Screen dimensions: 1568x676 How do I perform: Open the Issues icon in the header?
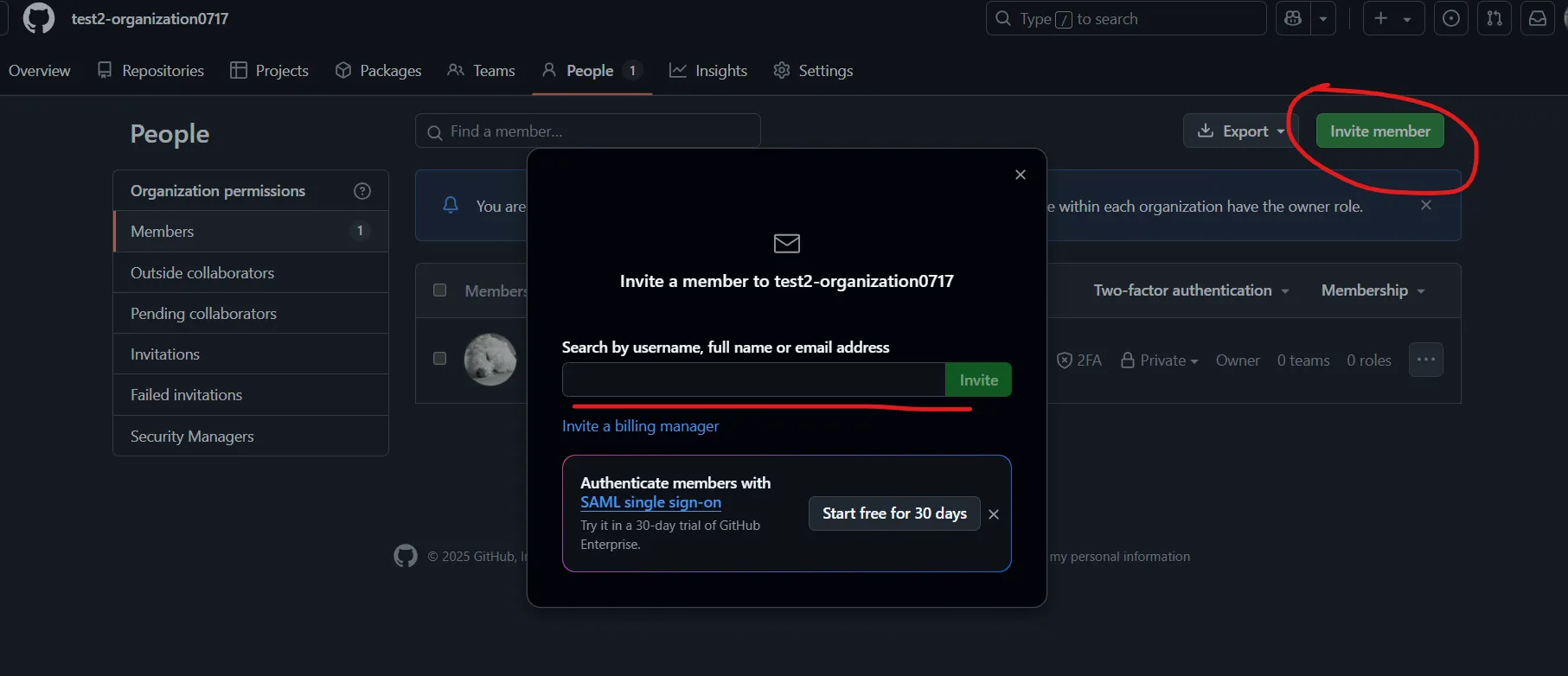click(x=1451, y=18)
